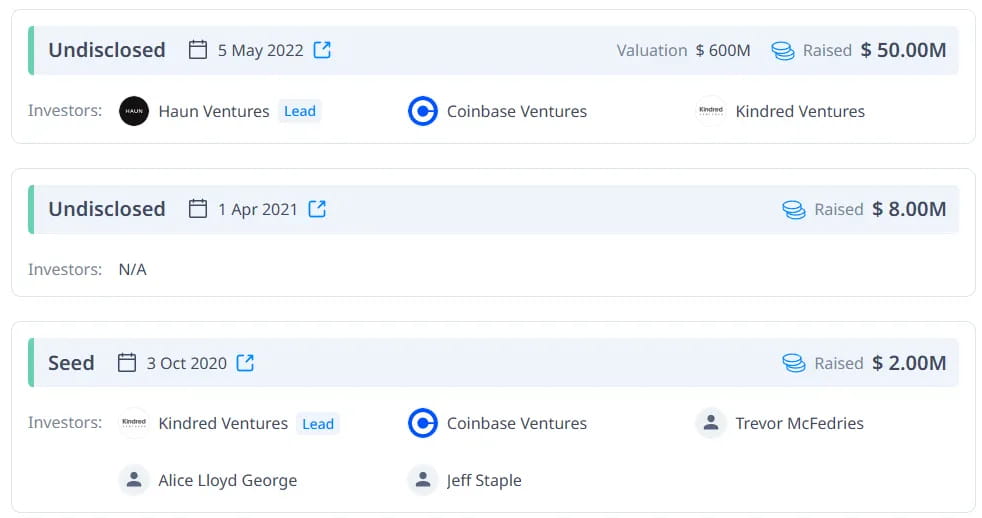Open external link for 3 Oct 2020 Seed round
Viewport: 982px width, 518px height.
click(245, 363)
